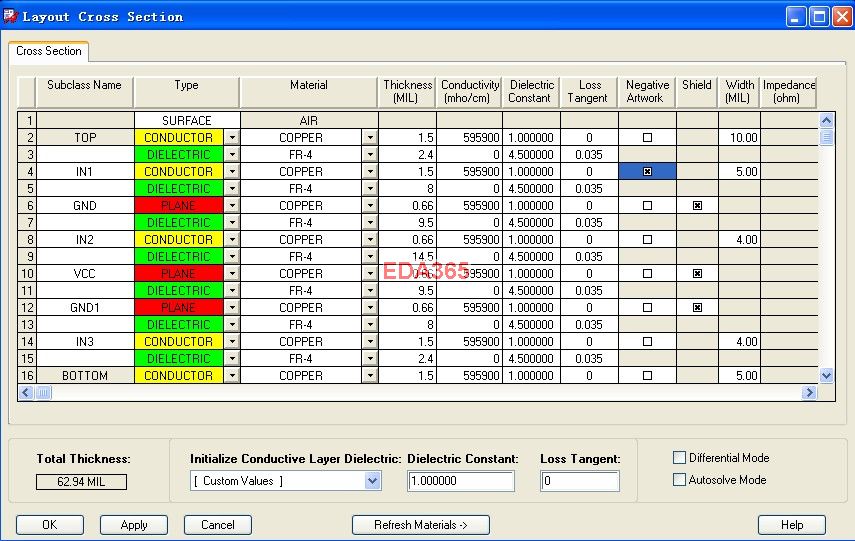Click the vertical scrollbar down arrow

point(826,375)
